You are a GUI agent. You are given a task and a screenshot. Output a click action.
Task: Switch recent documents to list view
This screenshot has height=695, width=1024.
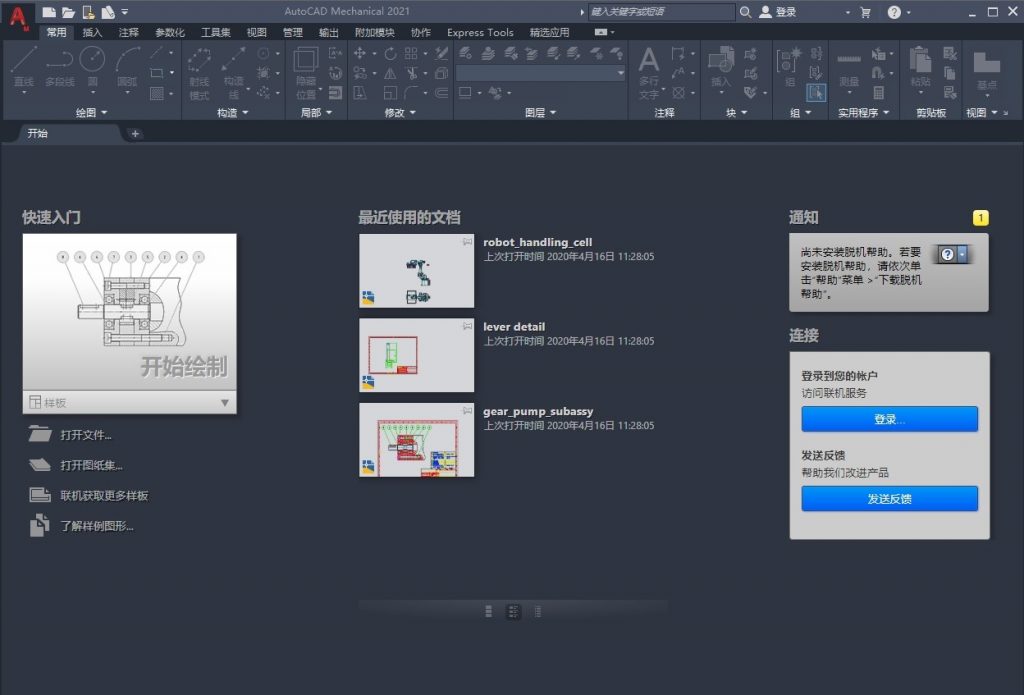click(537, 611)
